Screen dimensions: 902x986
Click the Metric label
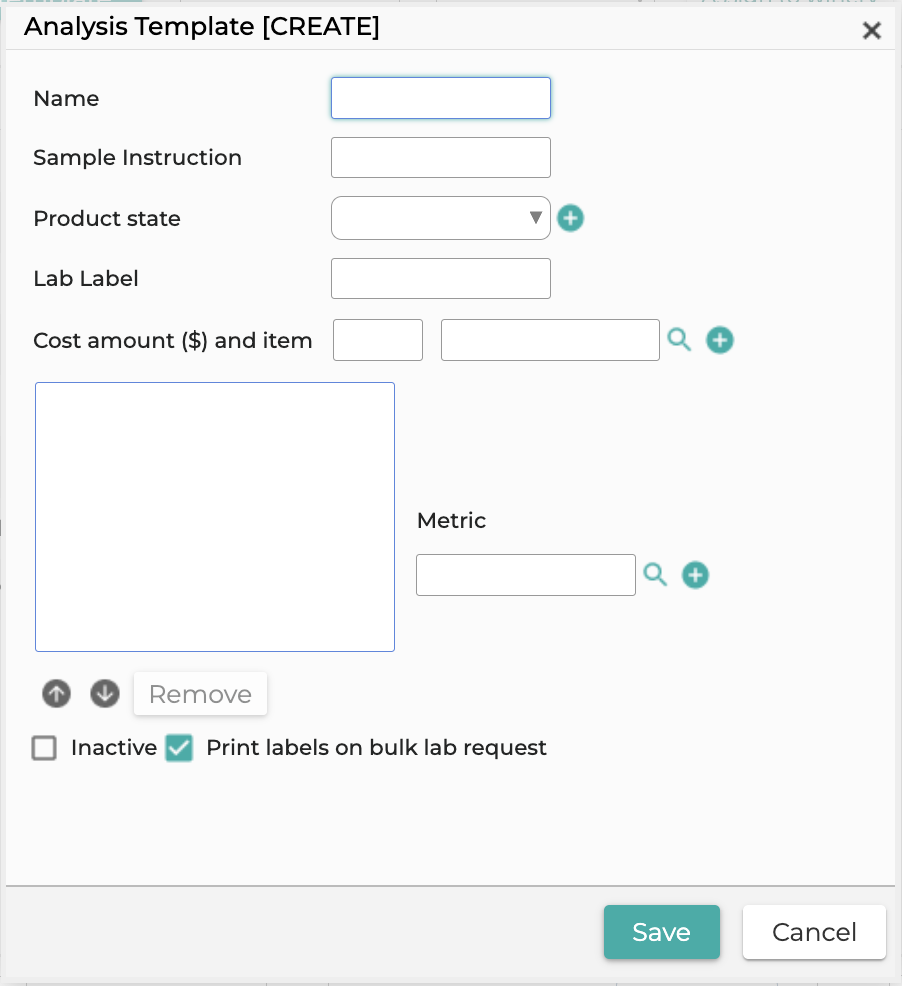(x=451, y=521)
